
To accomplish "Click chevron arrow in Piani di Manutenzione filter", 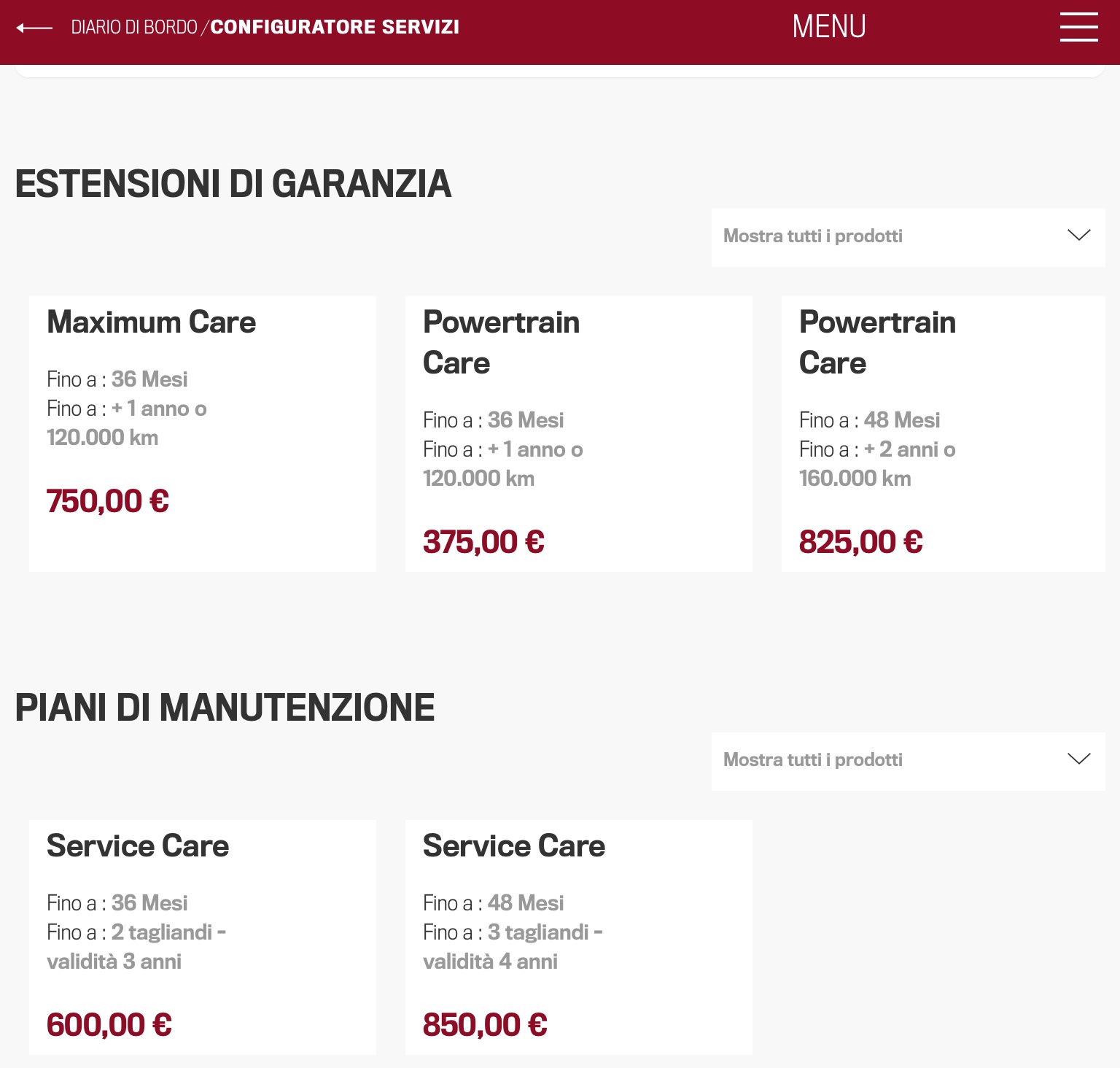I will click(x=1078, y=759).
